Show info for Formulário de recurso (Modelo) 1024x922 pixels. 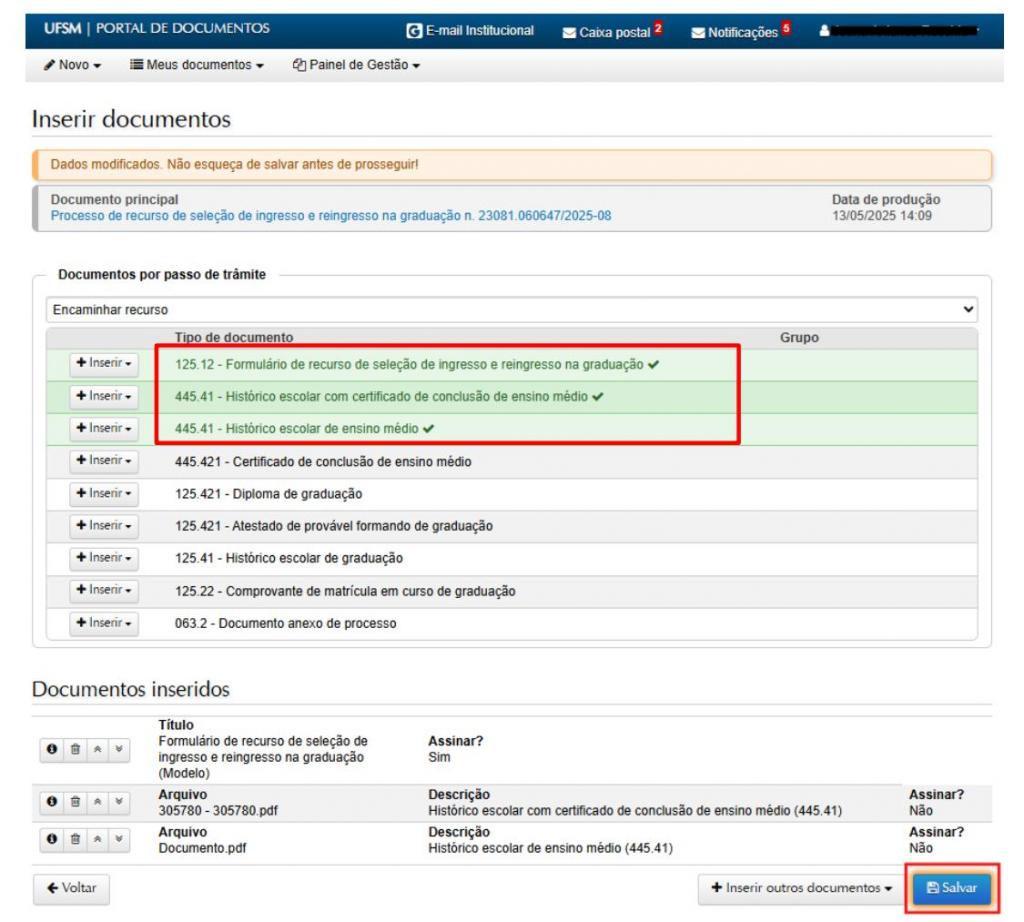52,749
